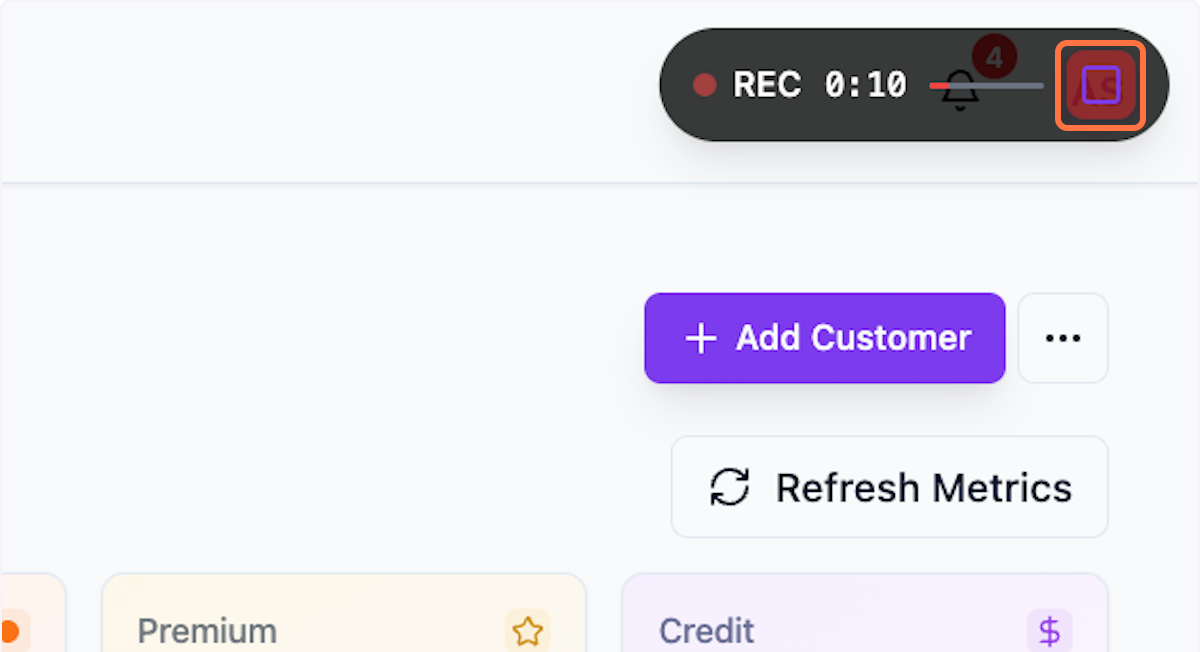Click the purple stop-recording square icon
This screenshot has width=1200, height=652.
[x=1100, y=86]
